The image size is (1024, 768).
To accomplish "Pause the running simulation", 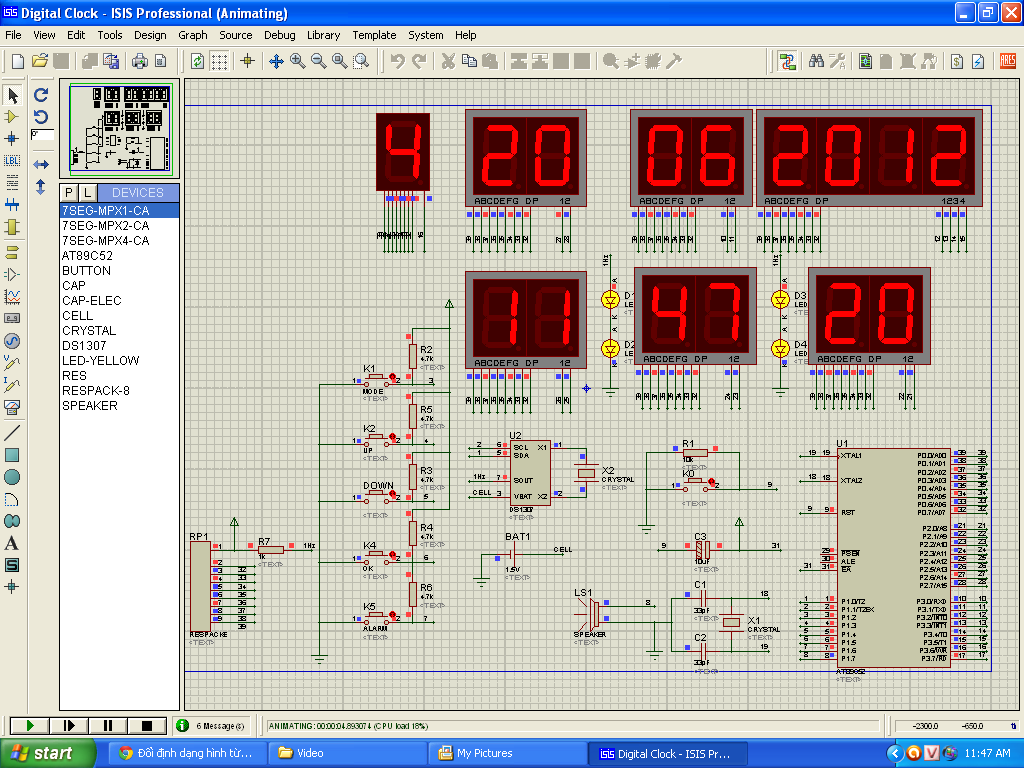I will tap(108, 725).
